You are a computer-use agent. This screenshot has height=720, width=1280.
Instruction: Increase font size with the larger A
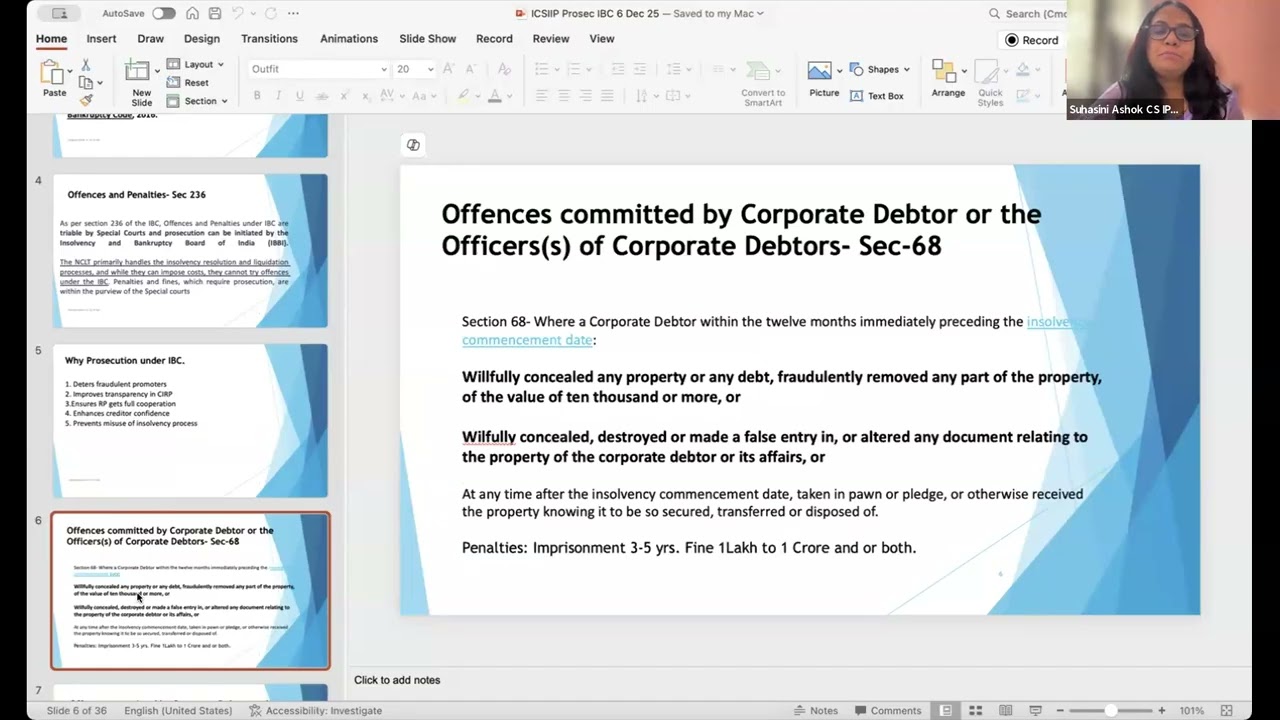449,69
